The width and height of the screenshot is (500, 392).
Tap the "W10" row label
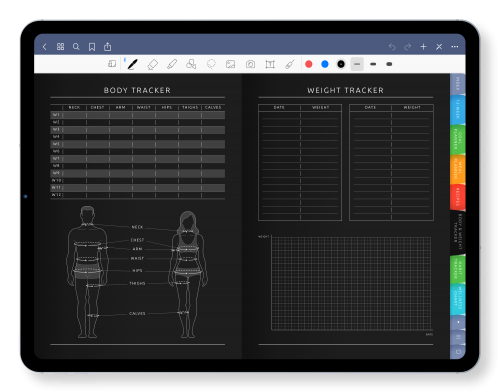tap(56, 180)
